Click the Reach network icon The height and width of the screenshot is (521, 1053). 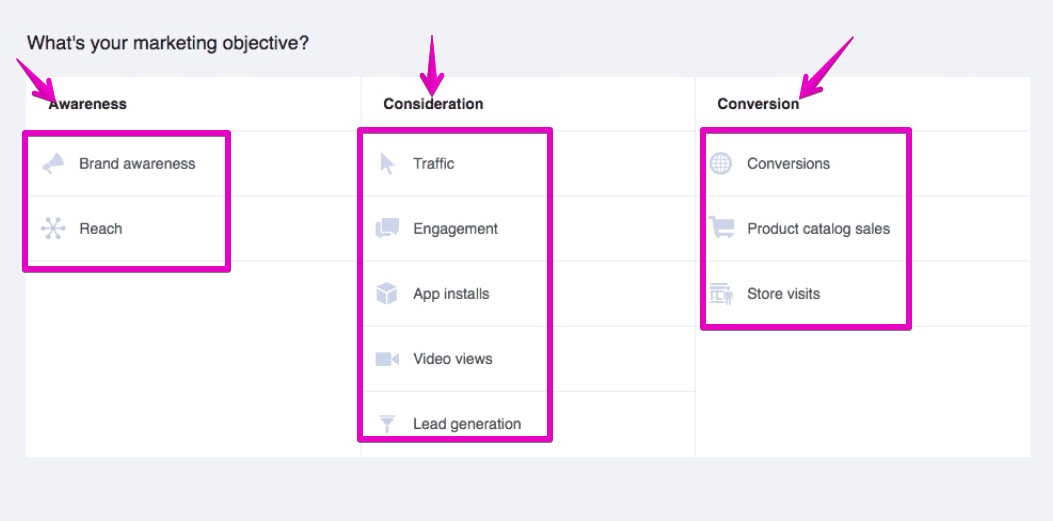click(53, 229)
